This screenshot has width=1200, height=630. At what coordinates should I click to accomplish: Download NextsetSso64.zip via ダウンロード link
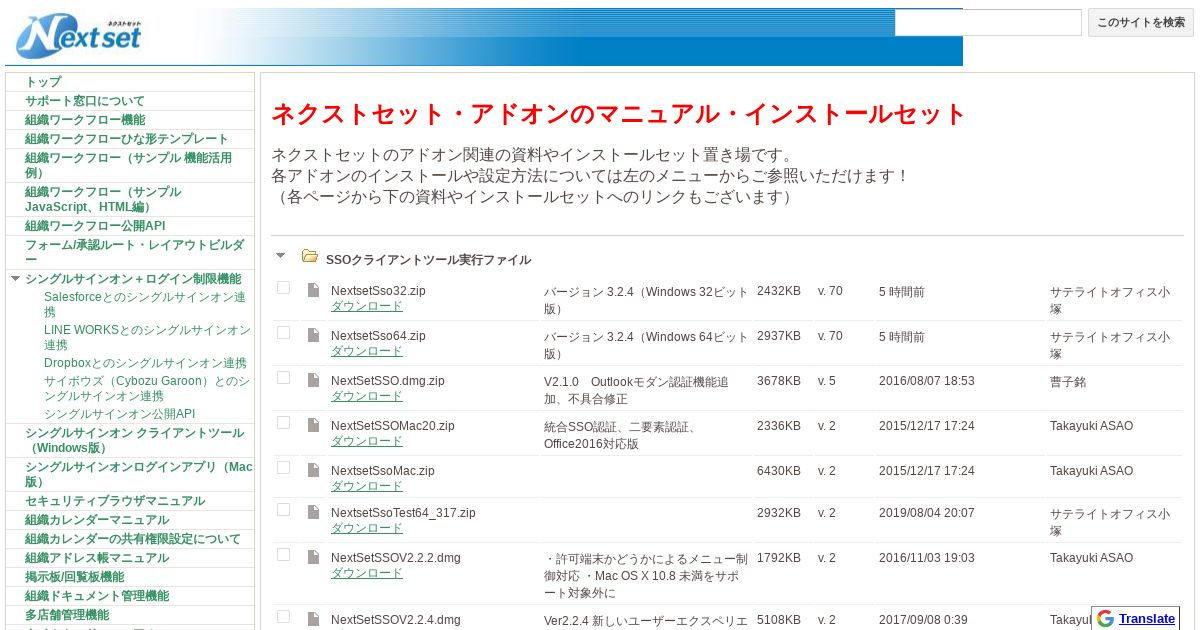[367, 351]
